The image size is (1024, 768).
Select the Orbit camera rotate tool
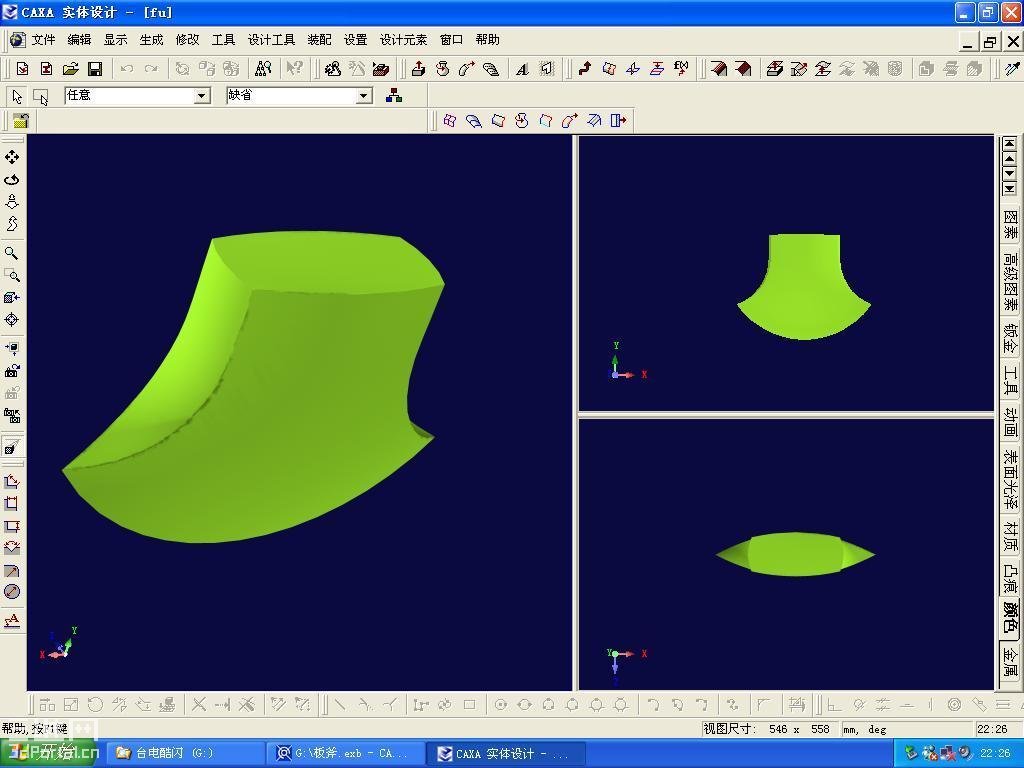(12, 180)
